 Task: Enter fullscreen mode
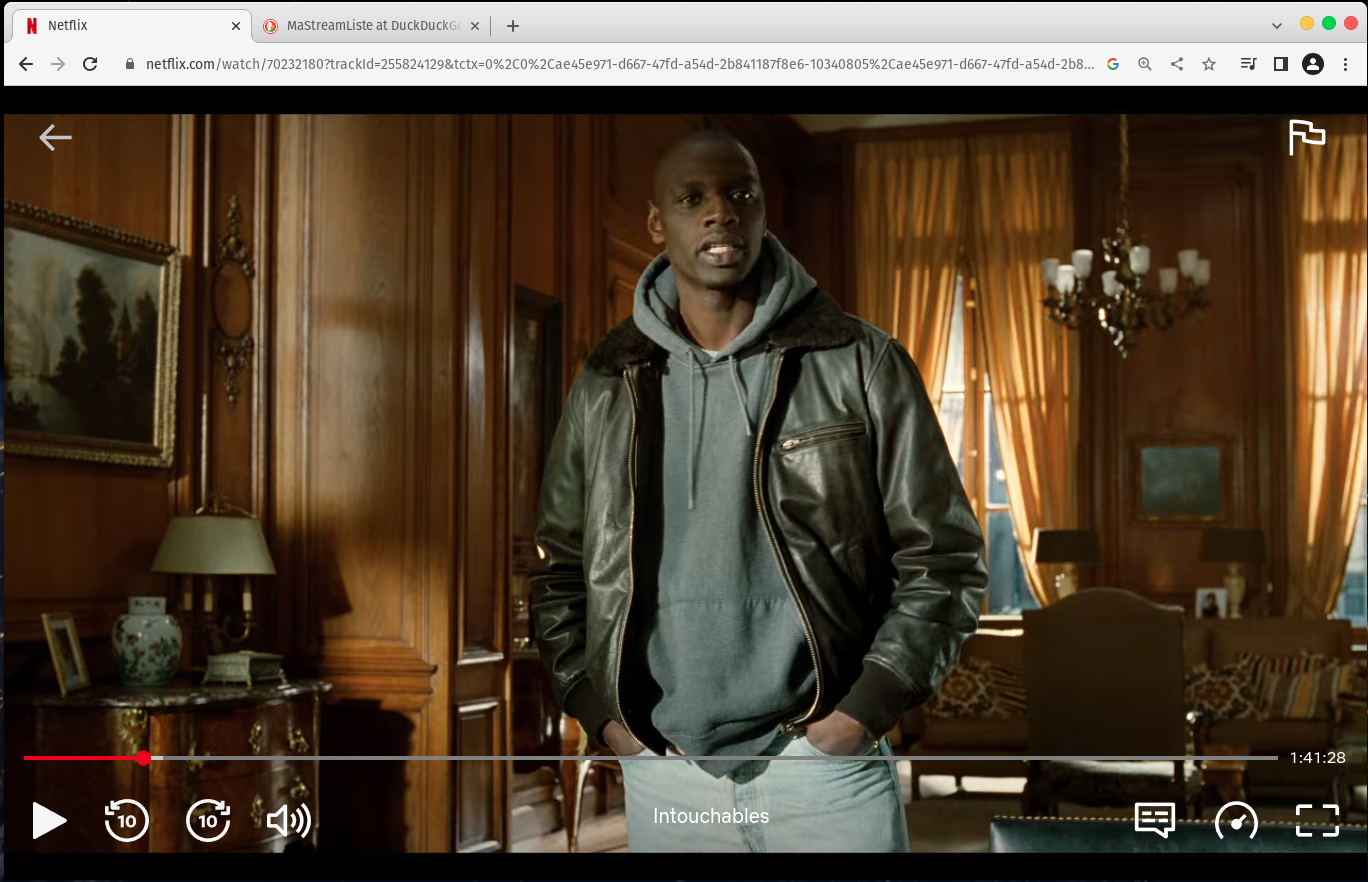pyautogui.click(x=1317, y=820)
